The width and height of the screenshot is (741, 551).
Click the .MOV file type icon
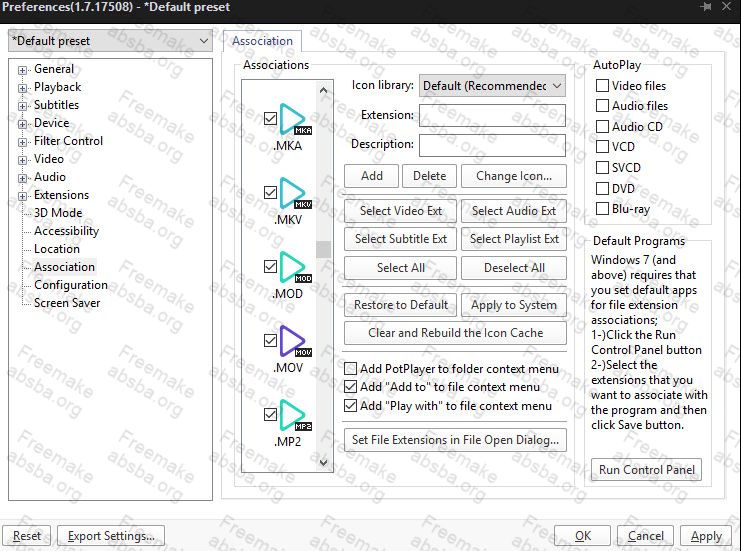coord(295,341)
